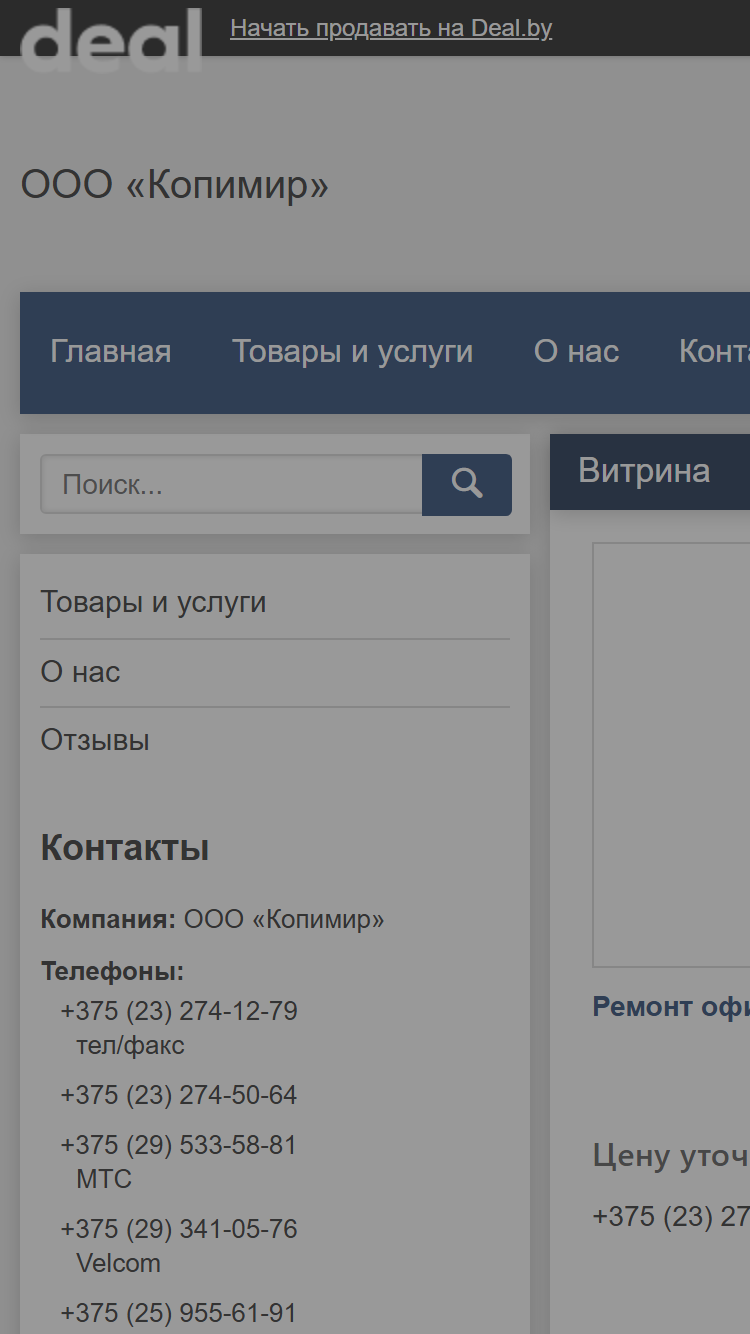
Task: Click phone number +375 (25) 955-61-91
Action: click(x=179, y=1313)
